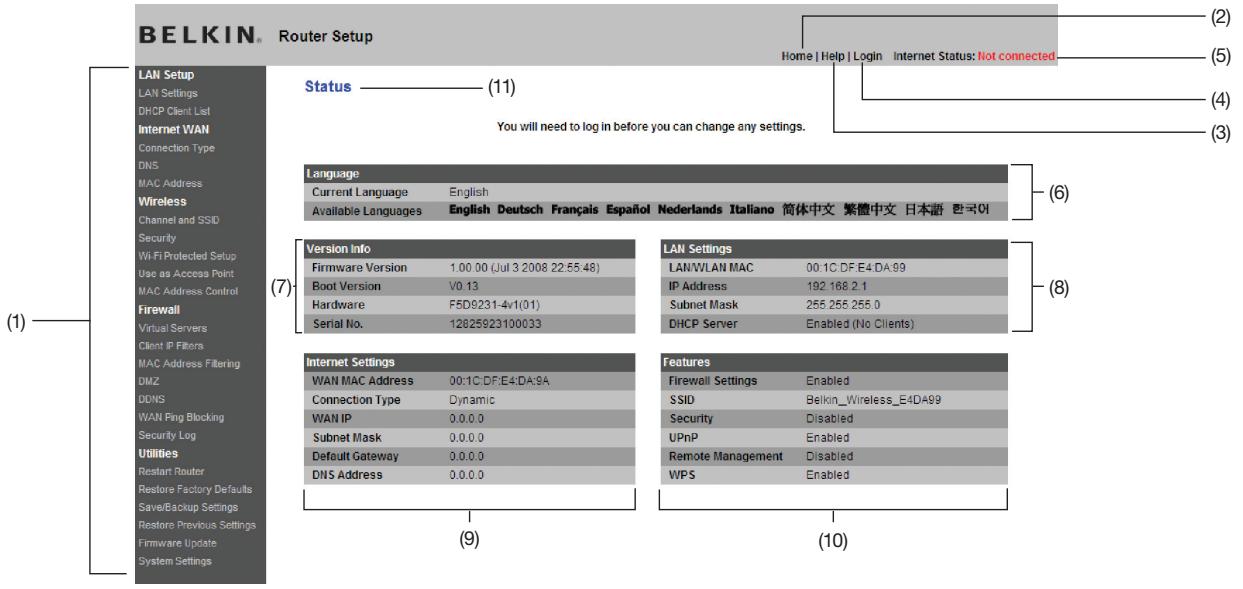The height and width of the screenshot is (589, 1243).
Task: Click the LAN Setup sidebar heading
Action: [167, 75]
